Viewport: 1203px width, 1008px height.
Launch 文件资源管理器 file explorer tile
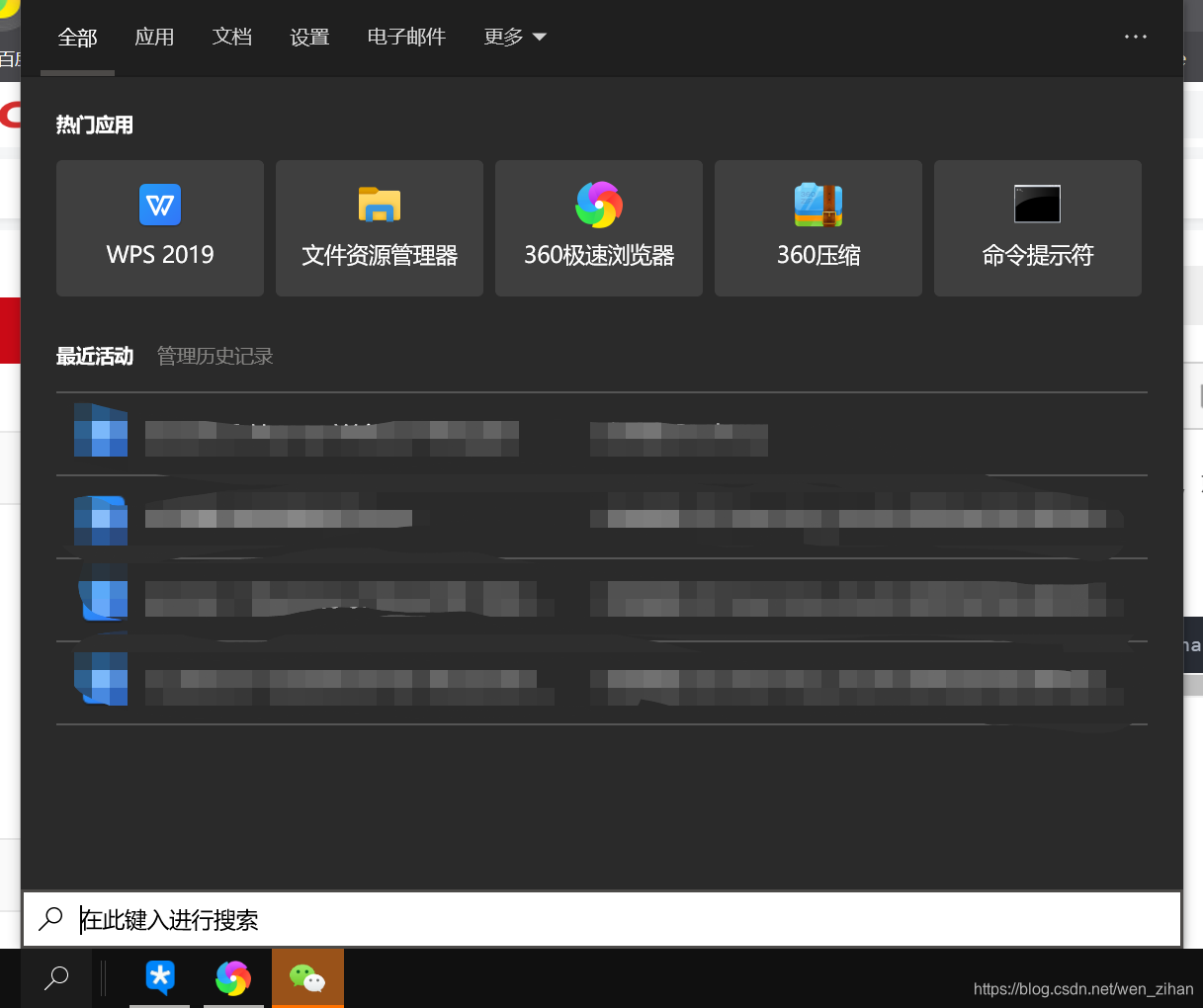pyautogui.click(x=380, y=228)
